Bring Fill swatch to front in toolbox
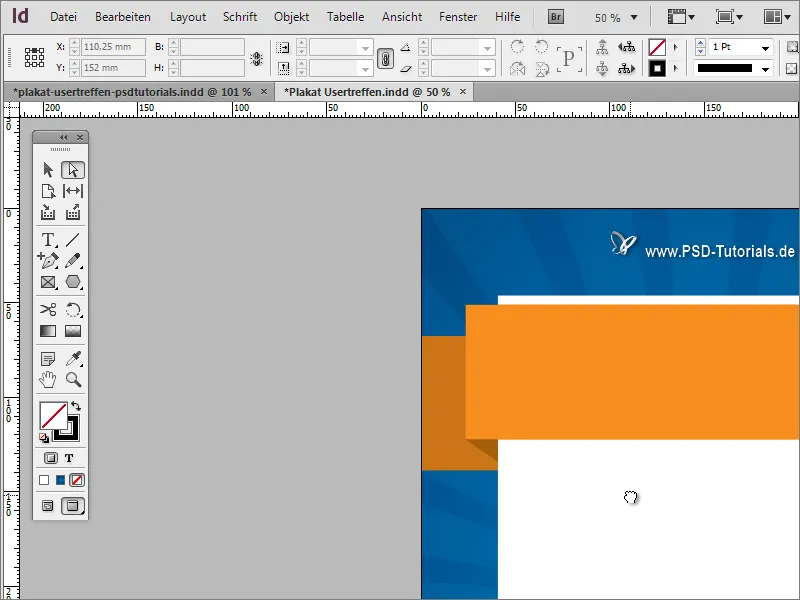Viewport: 800px width, 600px height. (53, 415)
